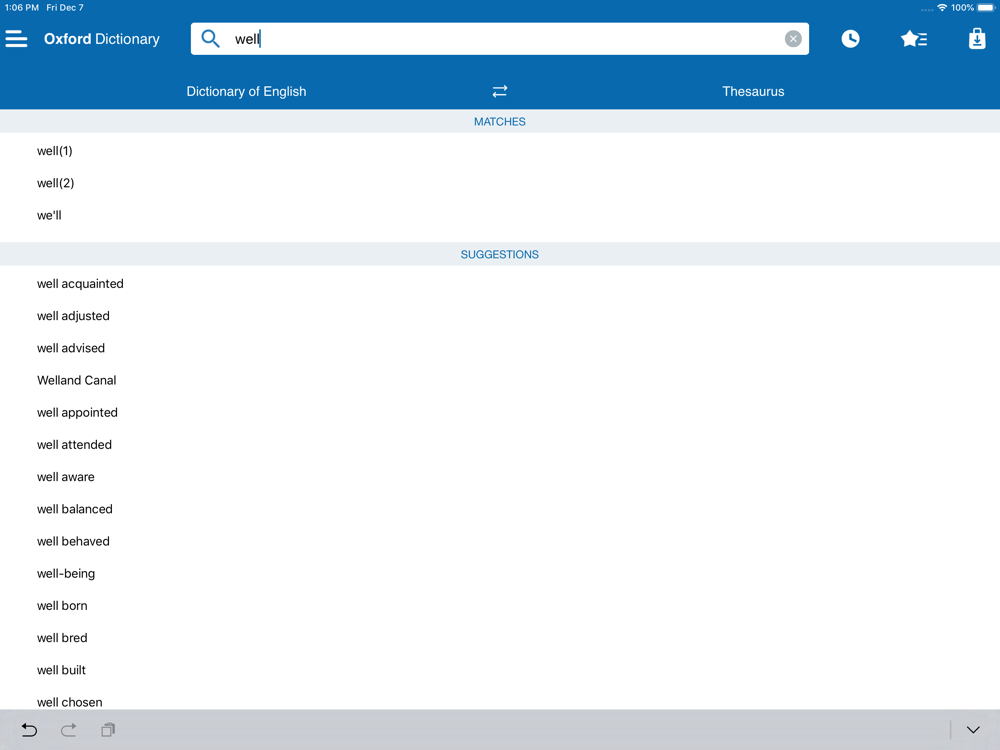
Task: Open the match 'we'll'
Action: (500, 215)
